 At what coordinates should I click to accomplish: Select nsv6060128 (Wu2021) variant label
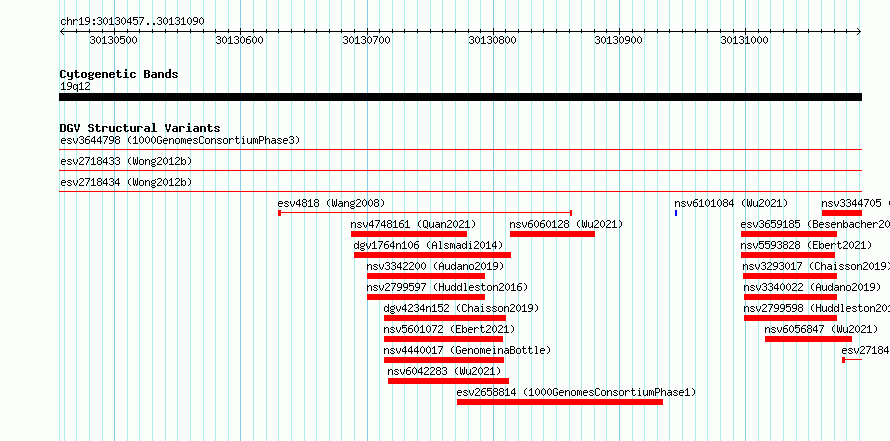coord(566,224)
